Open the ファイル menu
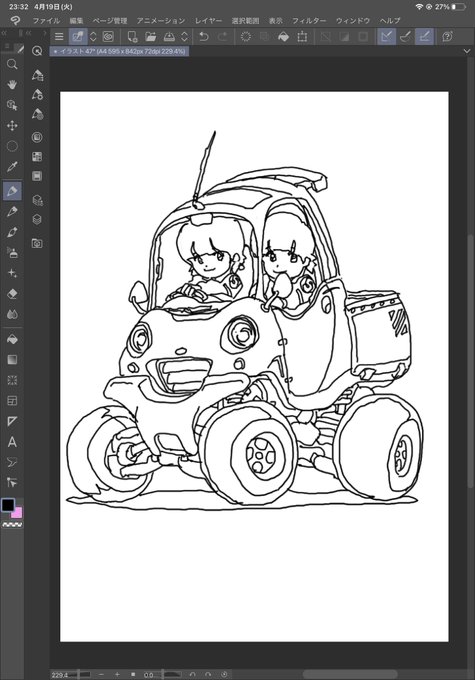Viewport: 475px width, 680px height. [x=46, y=20]
